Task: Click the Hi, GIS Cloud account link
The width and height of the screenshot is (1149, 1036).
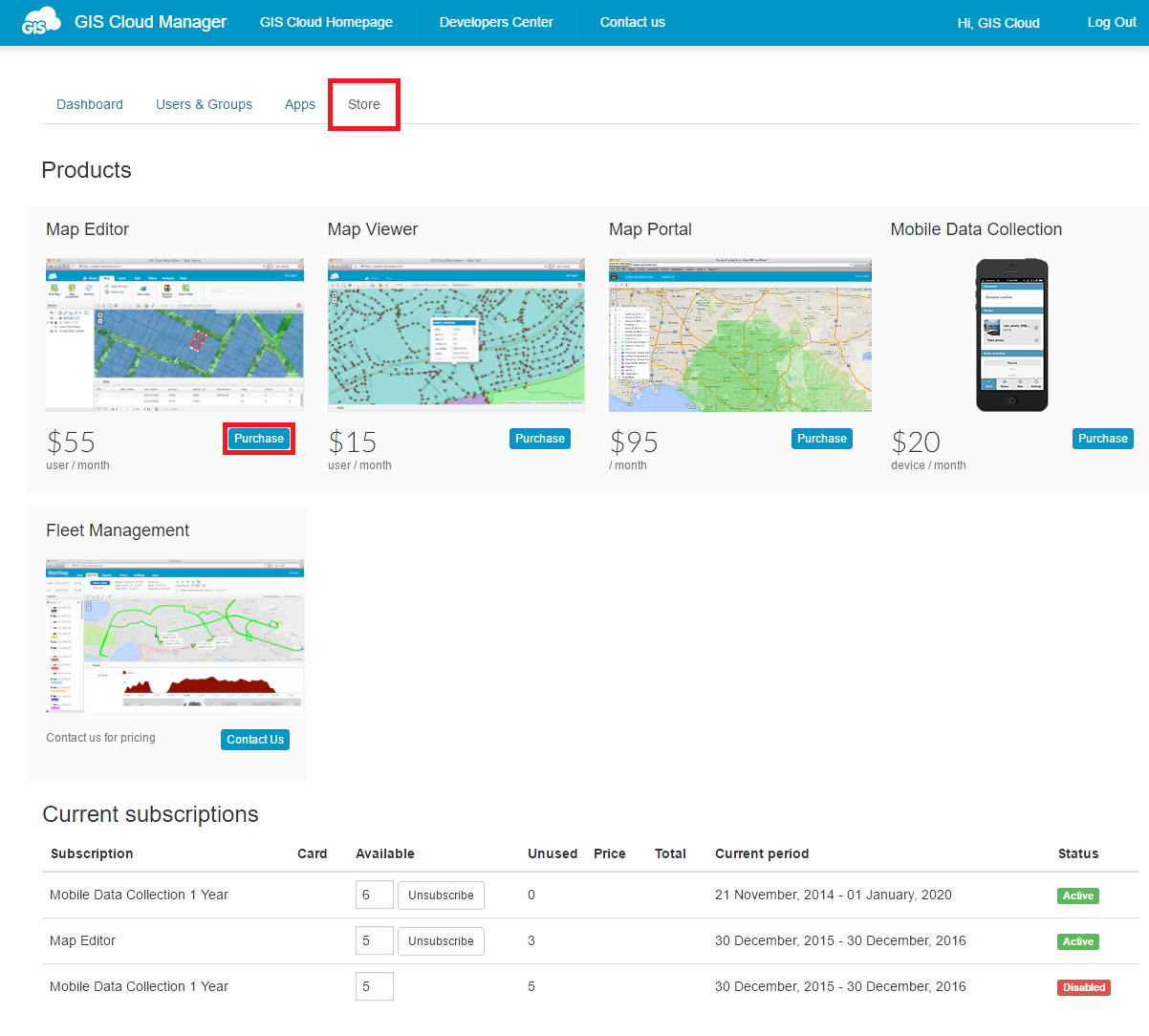Action: pyautogui.click(x=999, y=23)
